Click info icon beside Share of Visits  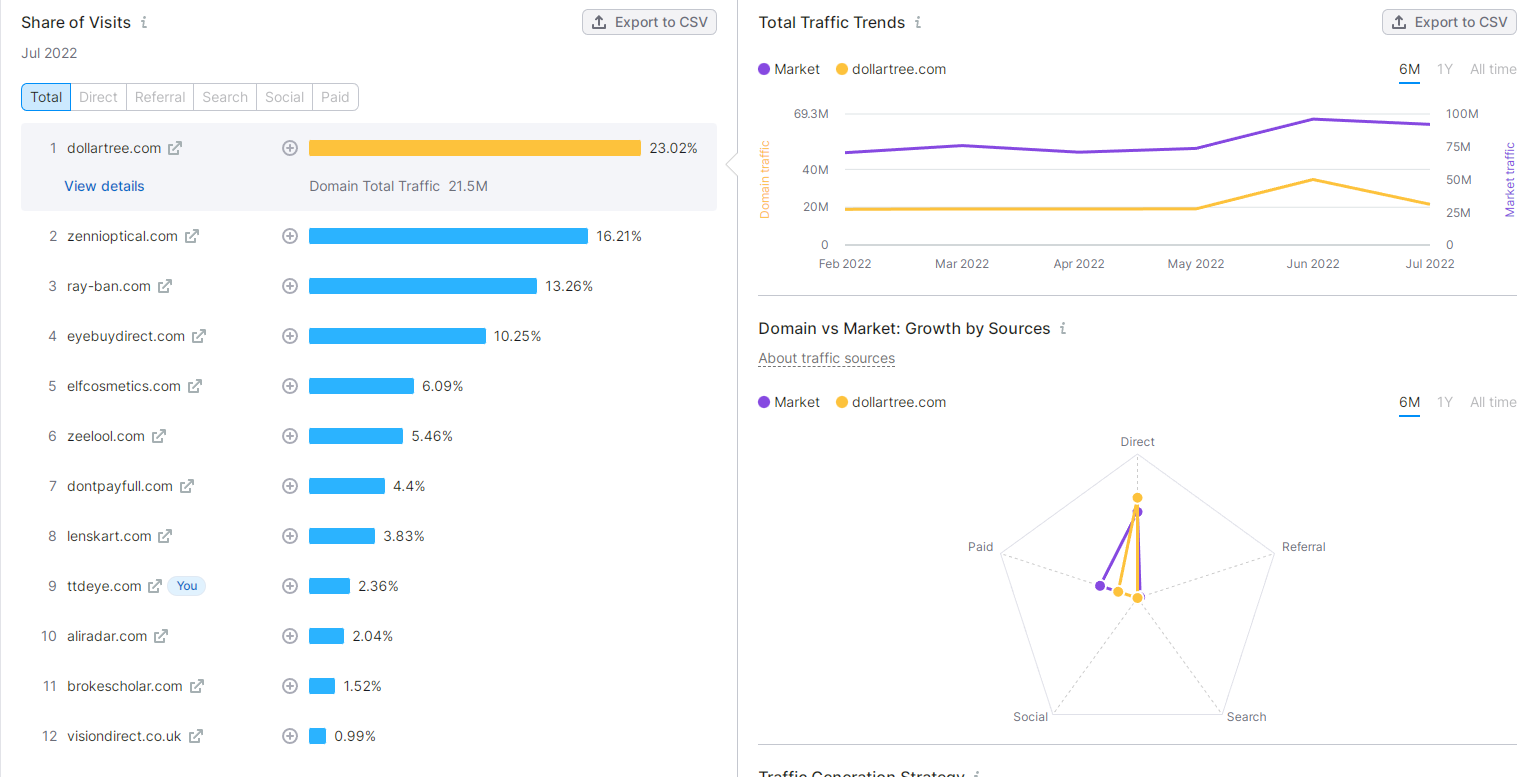144,22
